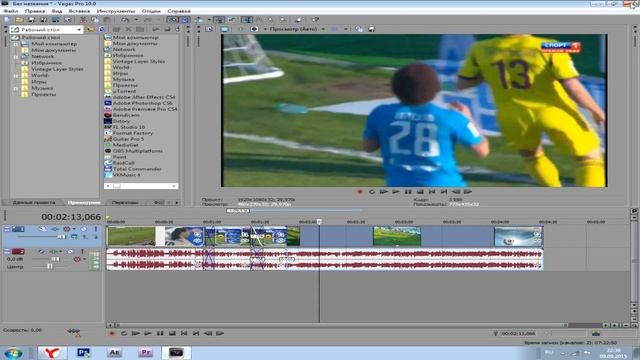
Task: Toggle solo on the audio track
Action: tap(82, 251)
